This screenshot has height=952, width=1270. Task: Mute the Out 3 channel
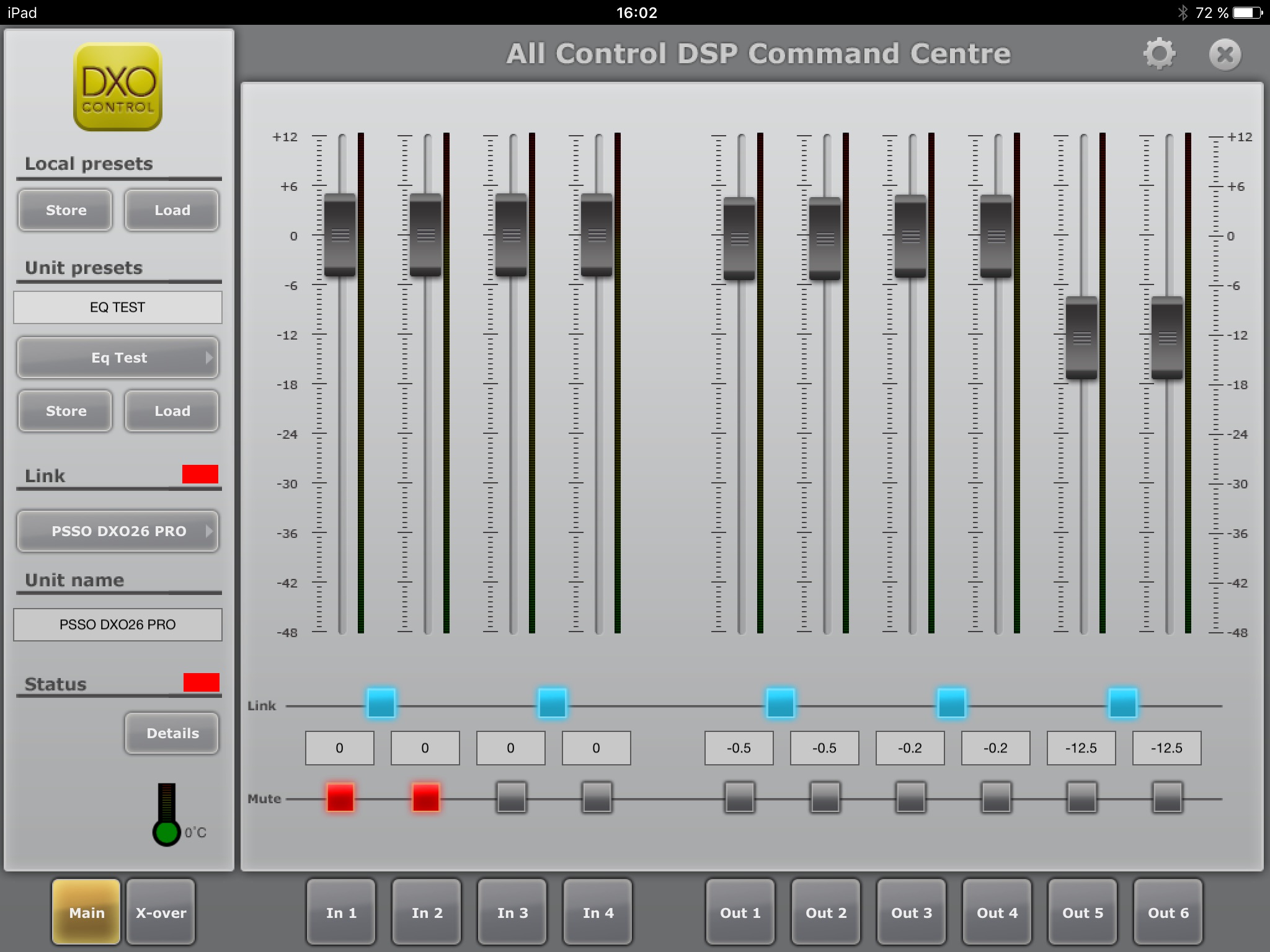click(x=910, y=797)
